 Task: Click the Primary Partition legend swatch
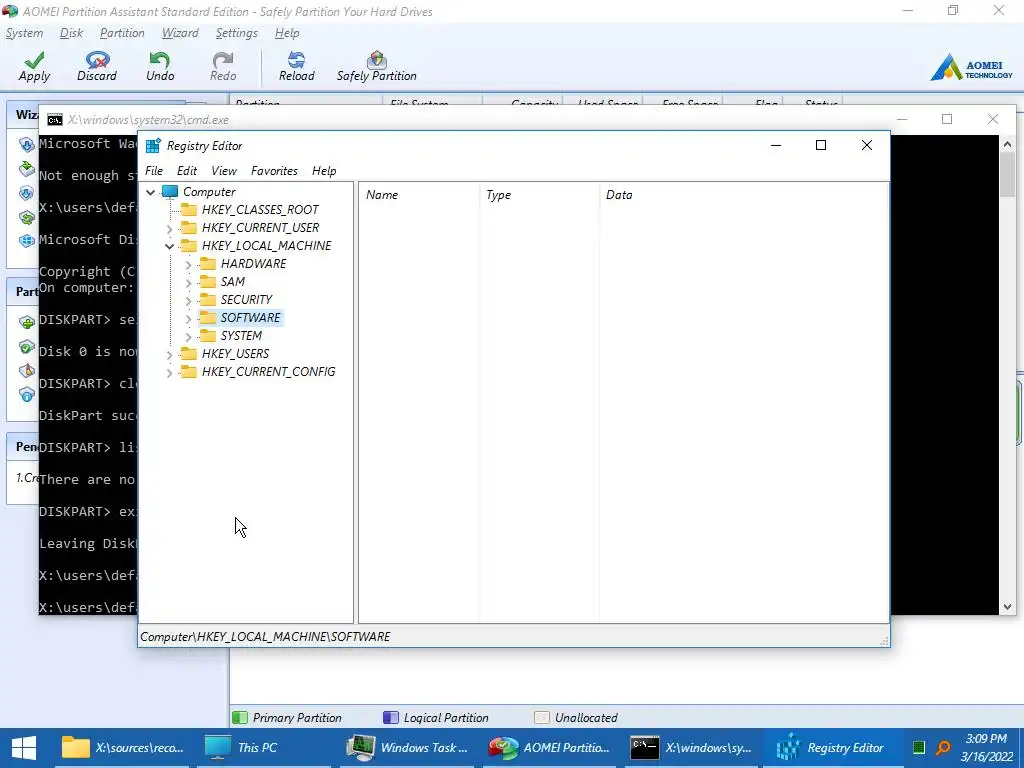(240, 717)
